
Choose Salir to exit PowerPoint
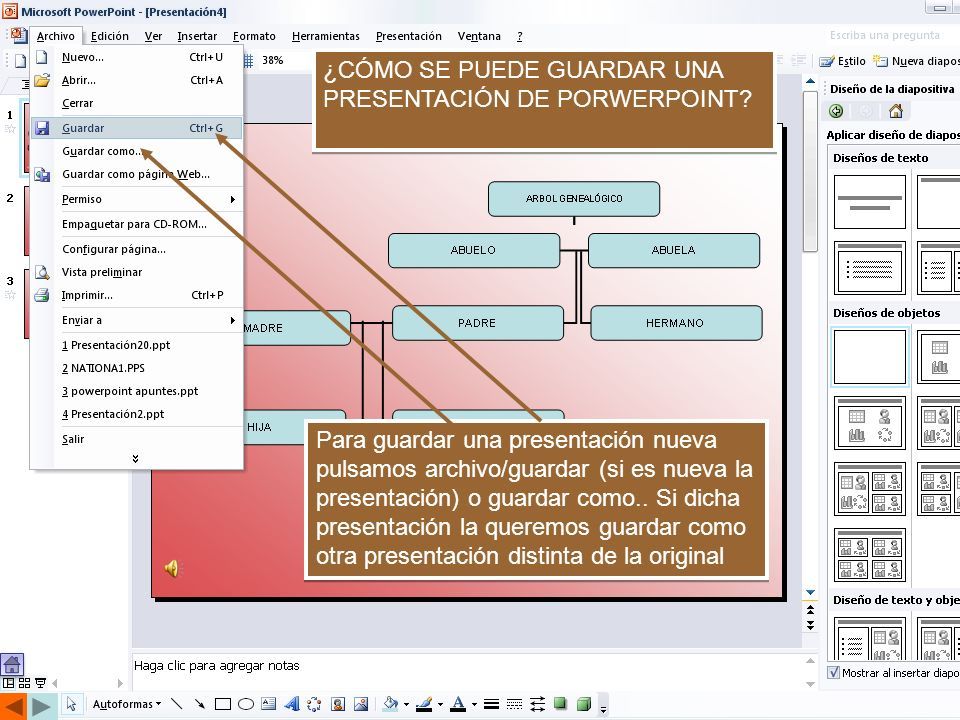[137, 439]
